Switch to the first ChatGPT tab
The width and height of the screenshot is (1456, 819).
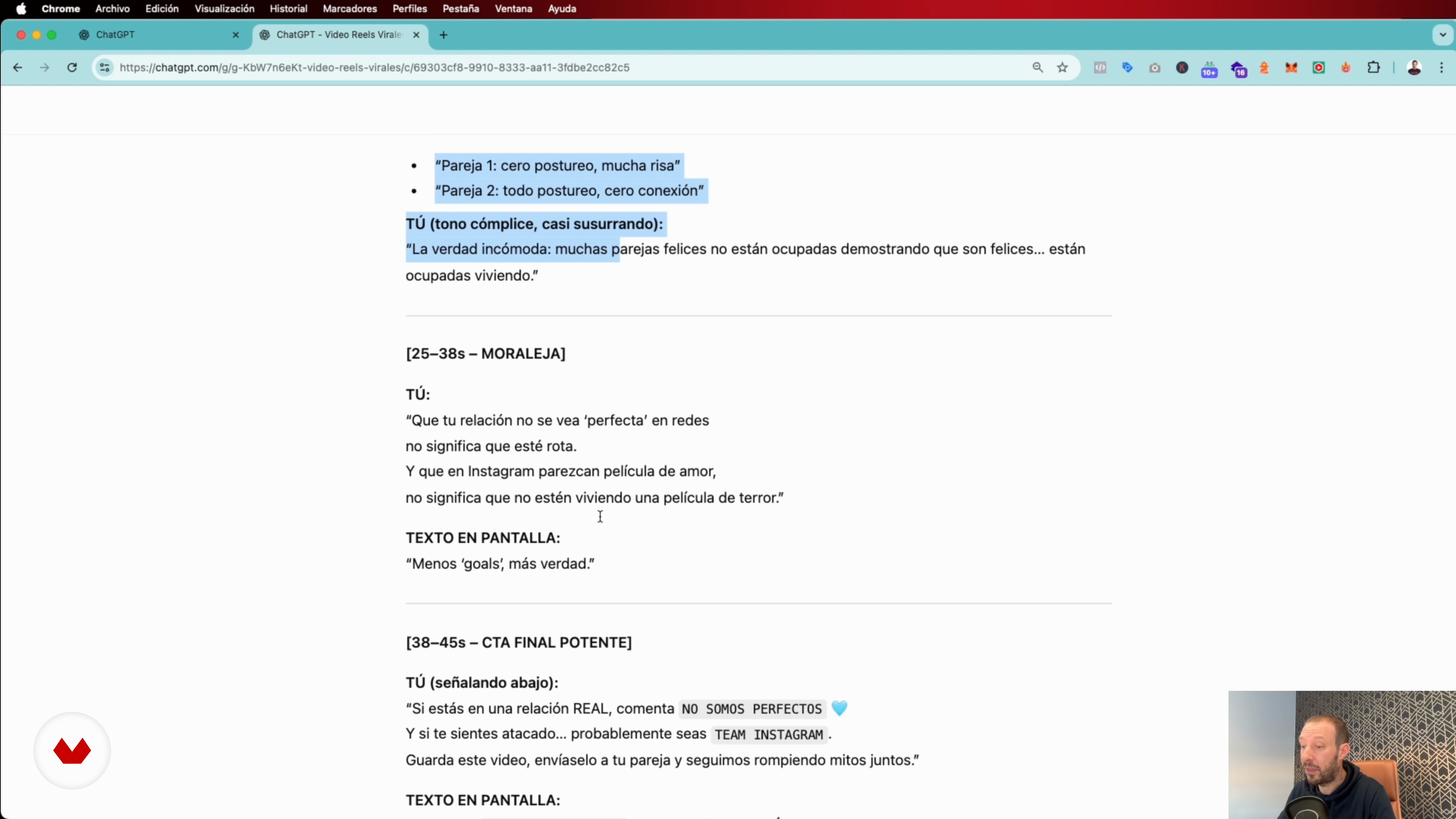click(x=160, y=35)
